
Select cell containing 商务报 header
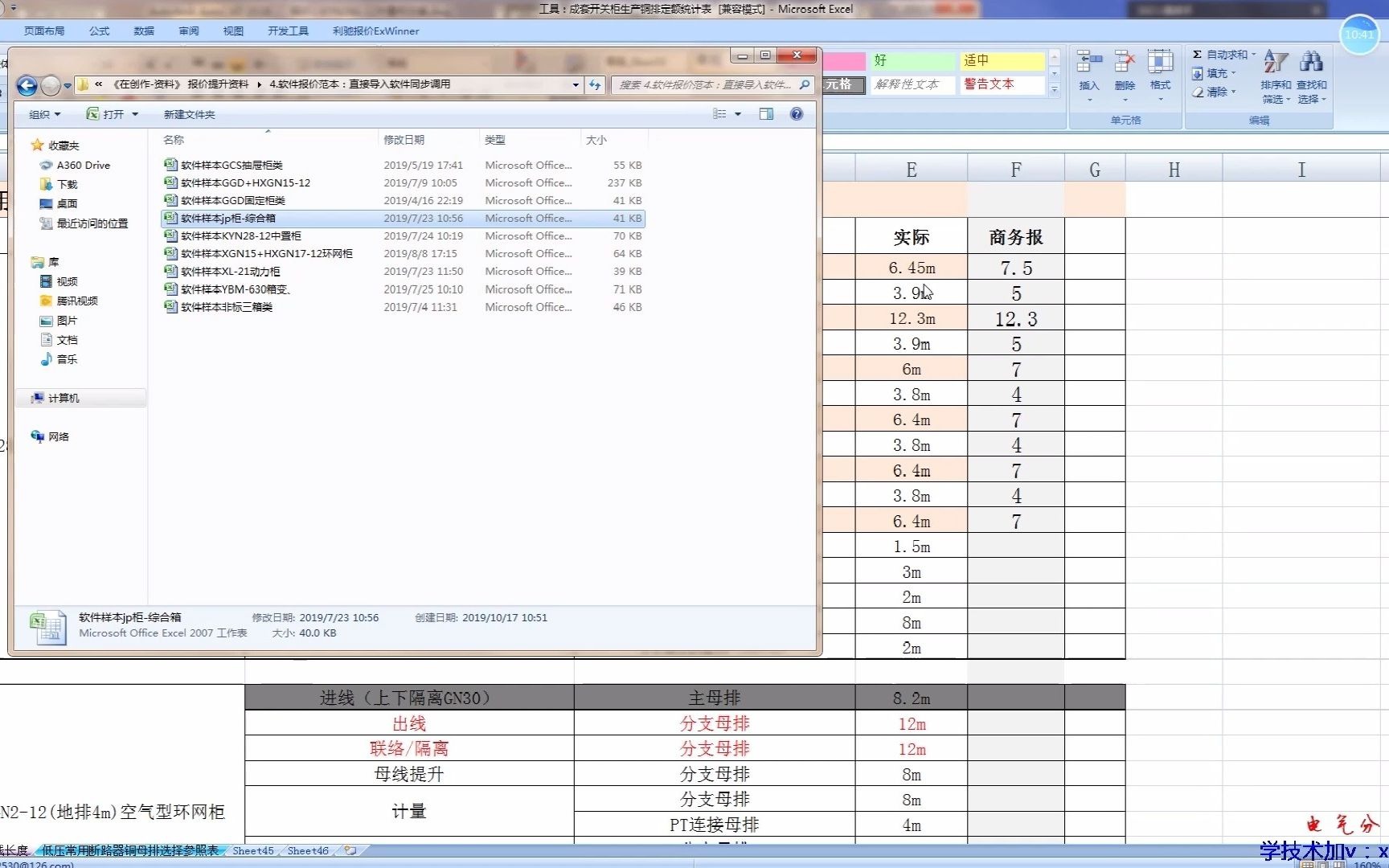click(x=1016, y=237)
